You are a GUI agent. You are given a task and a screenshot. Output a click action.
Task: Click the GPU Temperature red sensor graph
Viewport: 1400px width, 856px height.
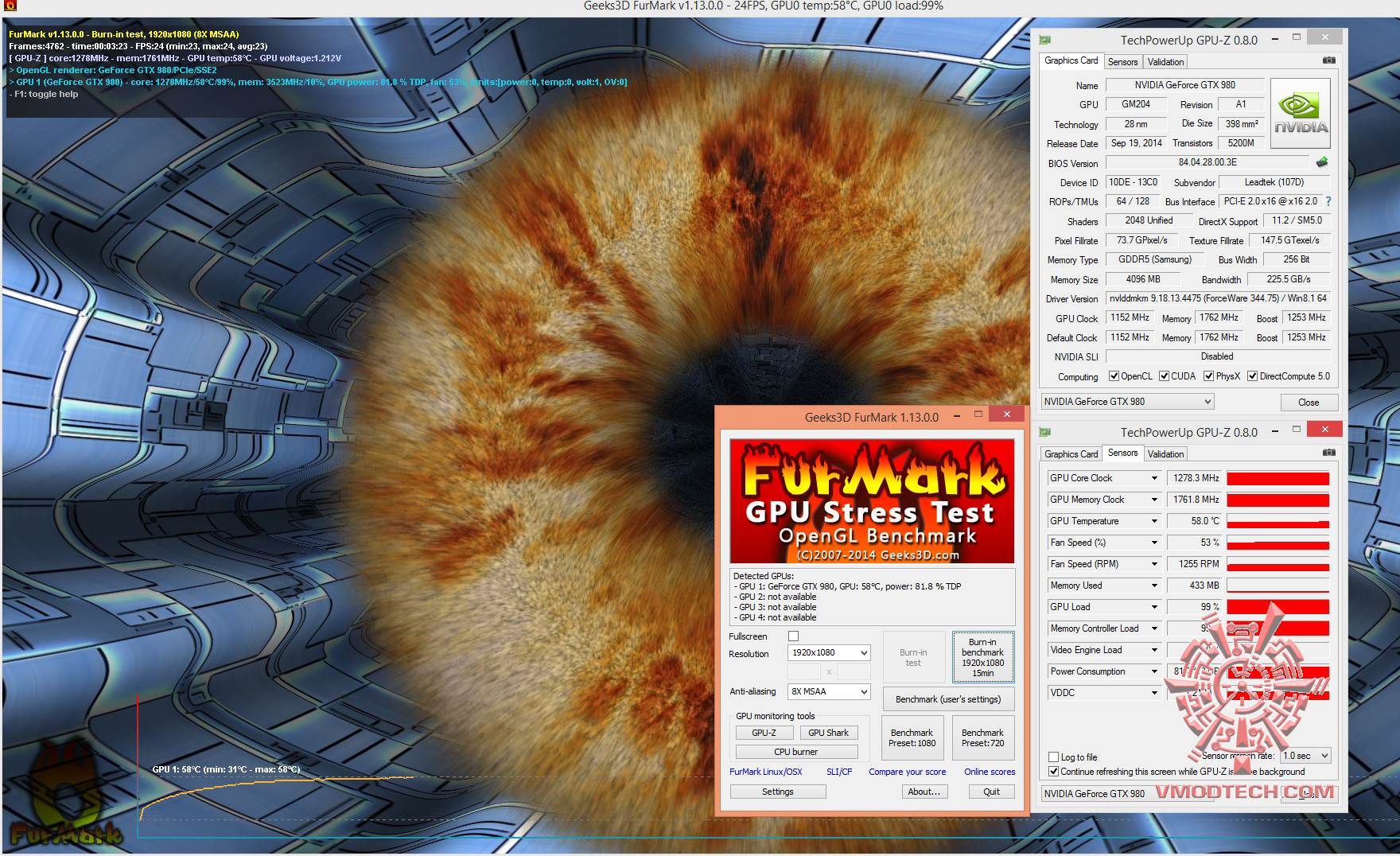[x=1278, y=521]
